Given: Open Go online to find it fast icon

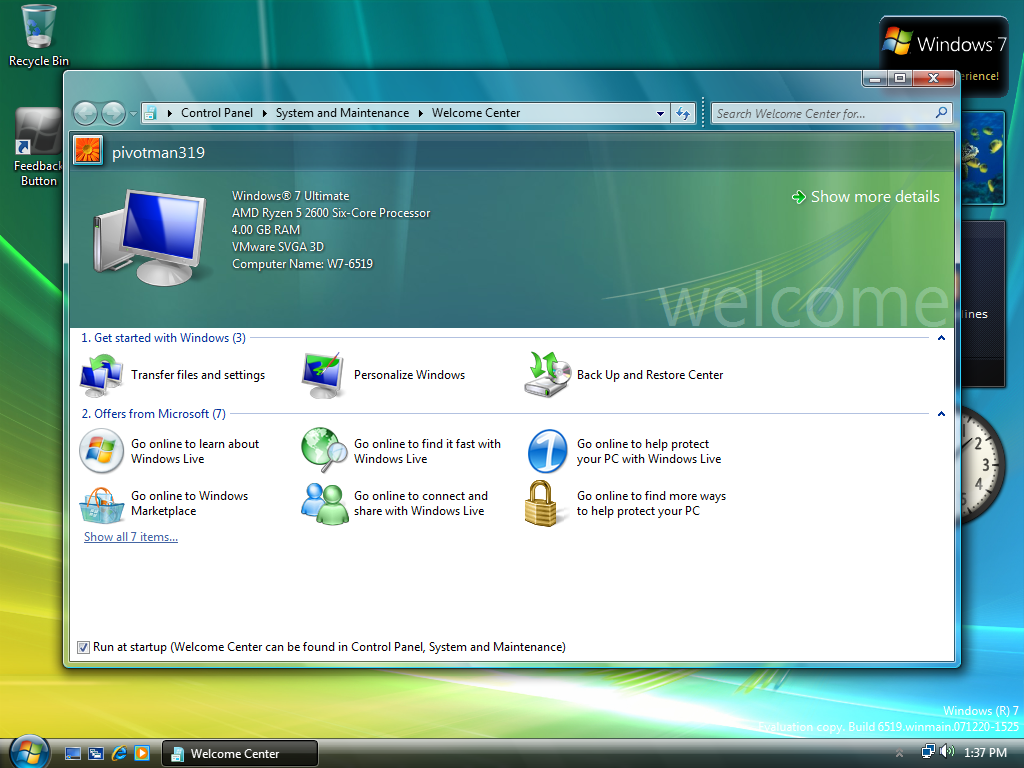Looking at the screenshot, I should click(325, 451).
